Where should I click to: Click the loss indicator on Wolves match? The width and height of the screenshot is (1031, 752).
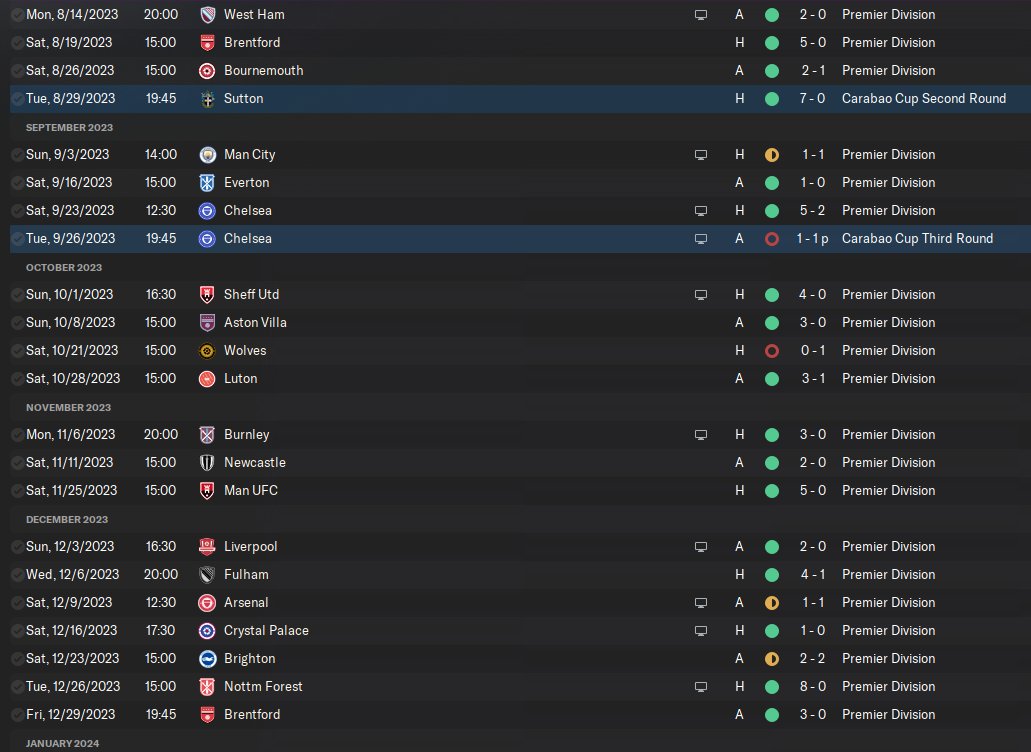[x=772, y=351]
